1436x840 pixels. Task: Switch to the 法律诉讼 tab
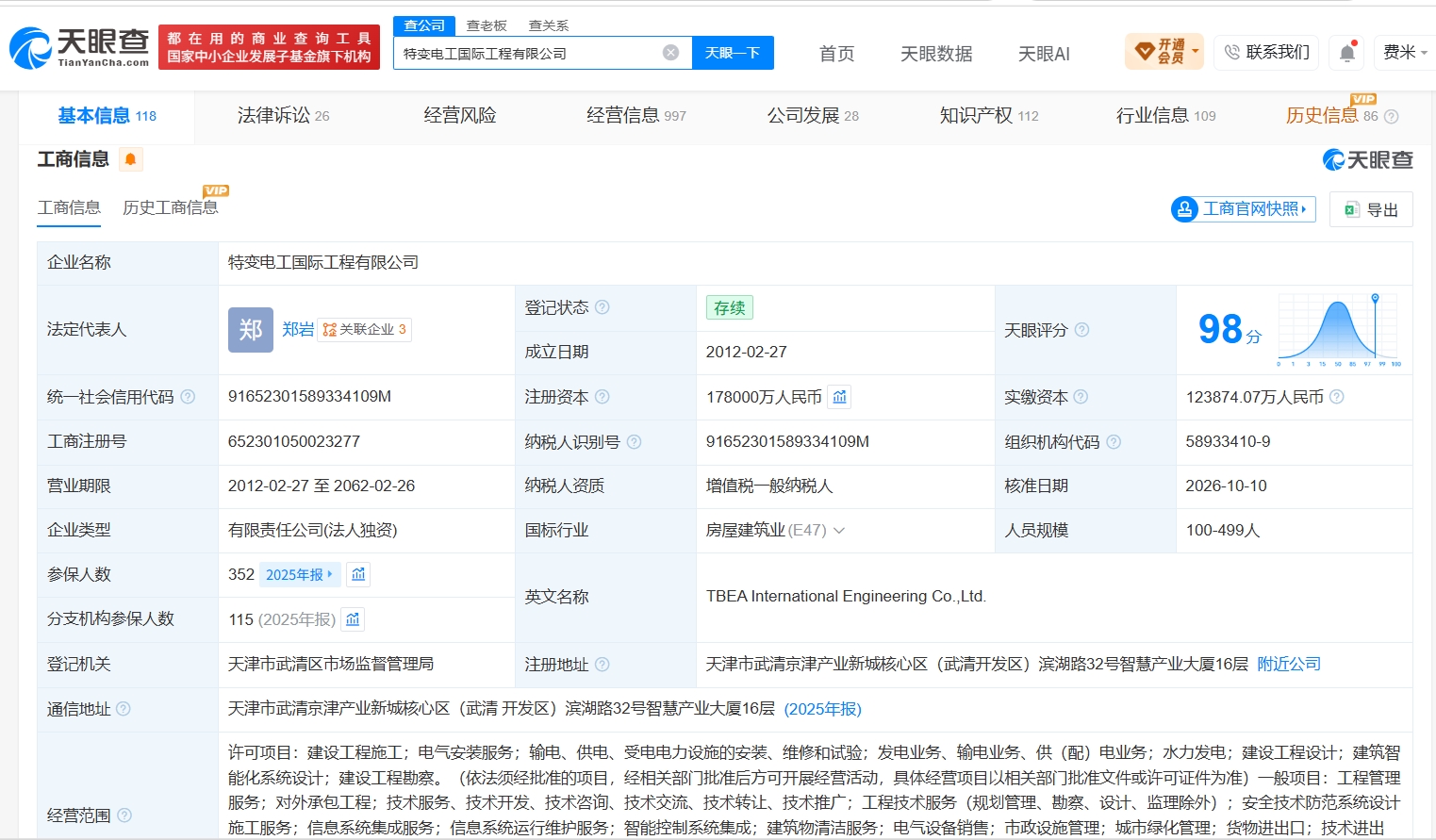click(283, 116)
